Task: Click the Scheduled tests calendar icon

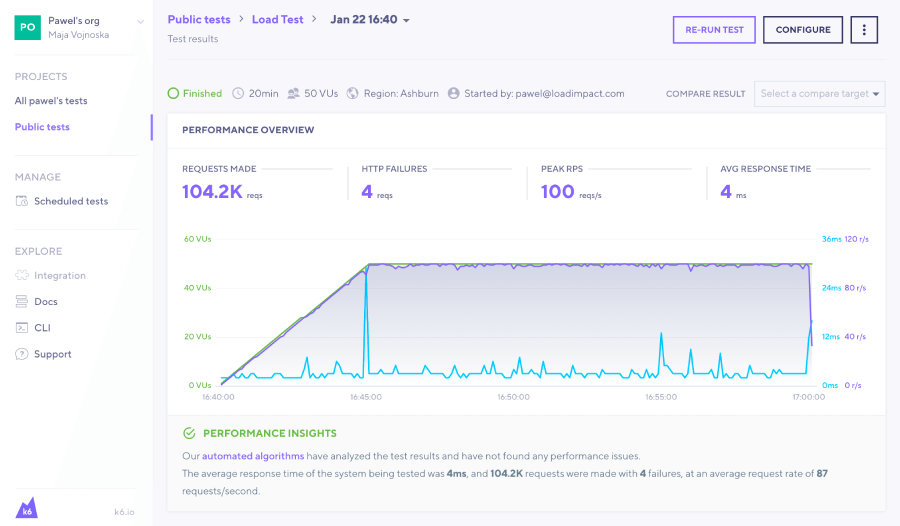Action: coord(22,201)
